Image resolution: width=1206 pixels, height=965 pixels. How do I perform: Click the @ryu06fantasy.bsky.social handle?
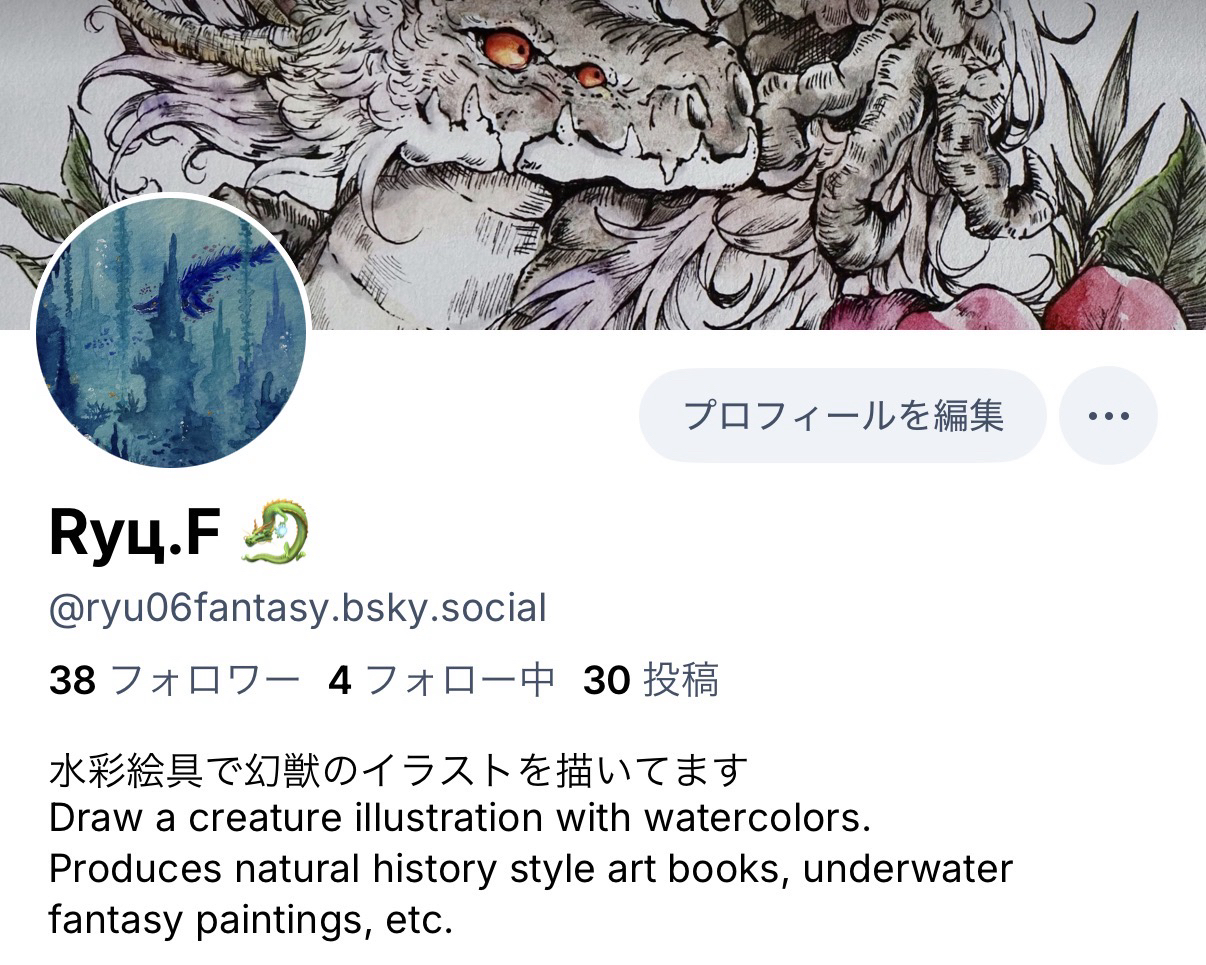[298, 608]
